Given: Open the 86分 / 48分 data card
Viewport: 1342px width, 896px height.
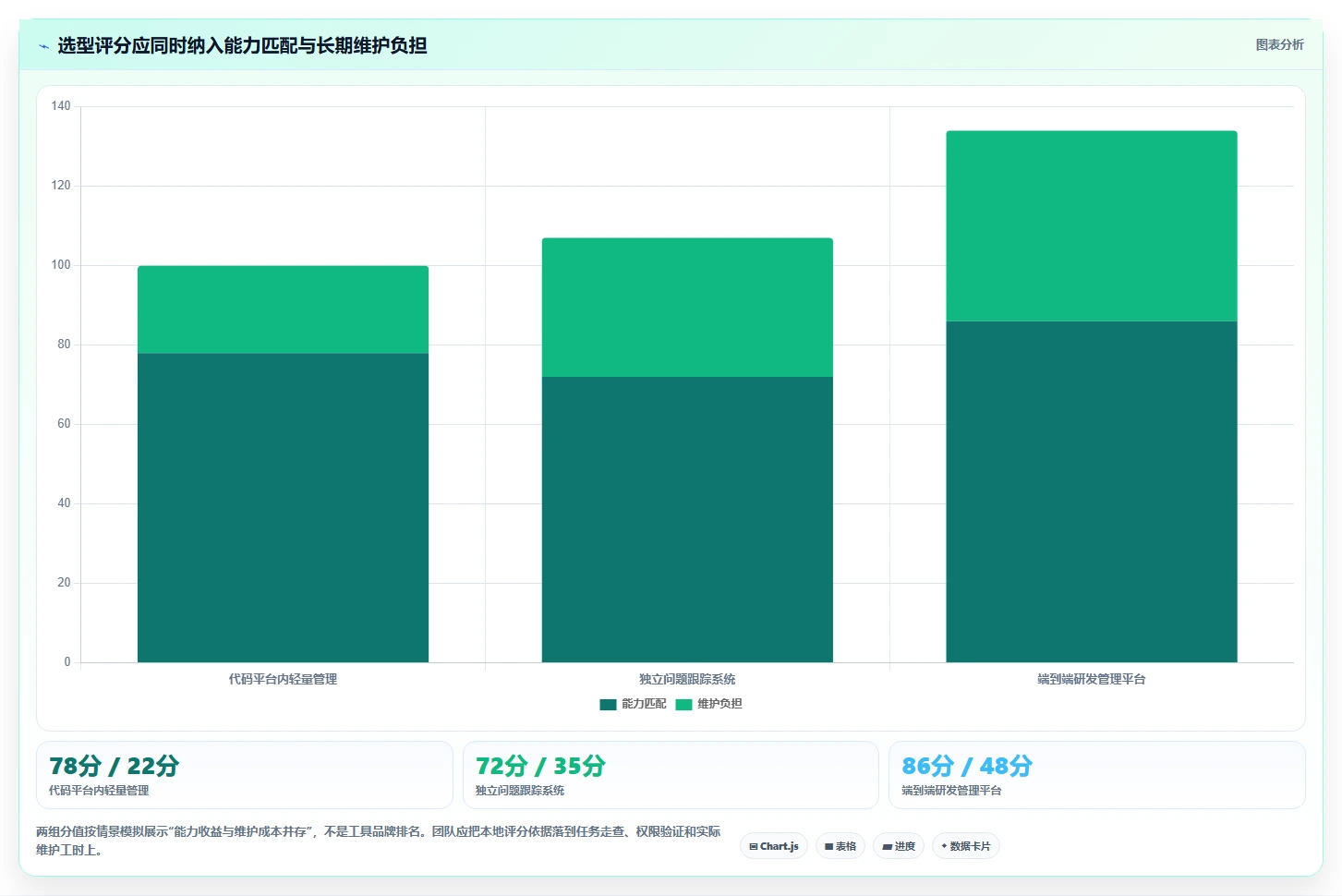Looking at the screenshot, I should [1097, 775].
